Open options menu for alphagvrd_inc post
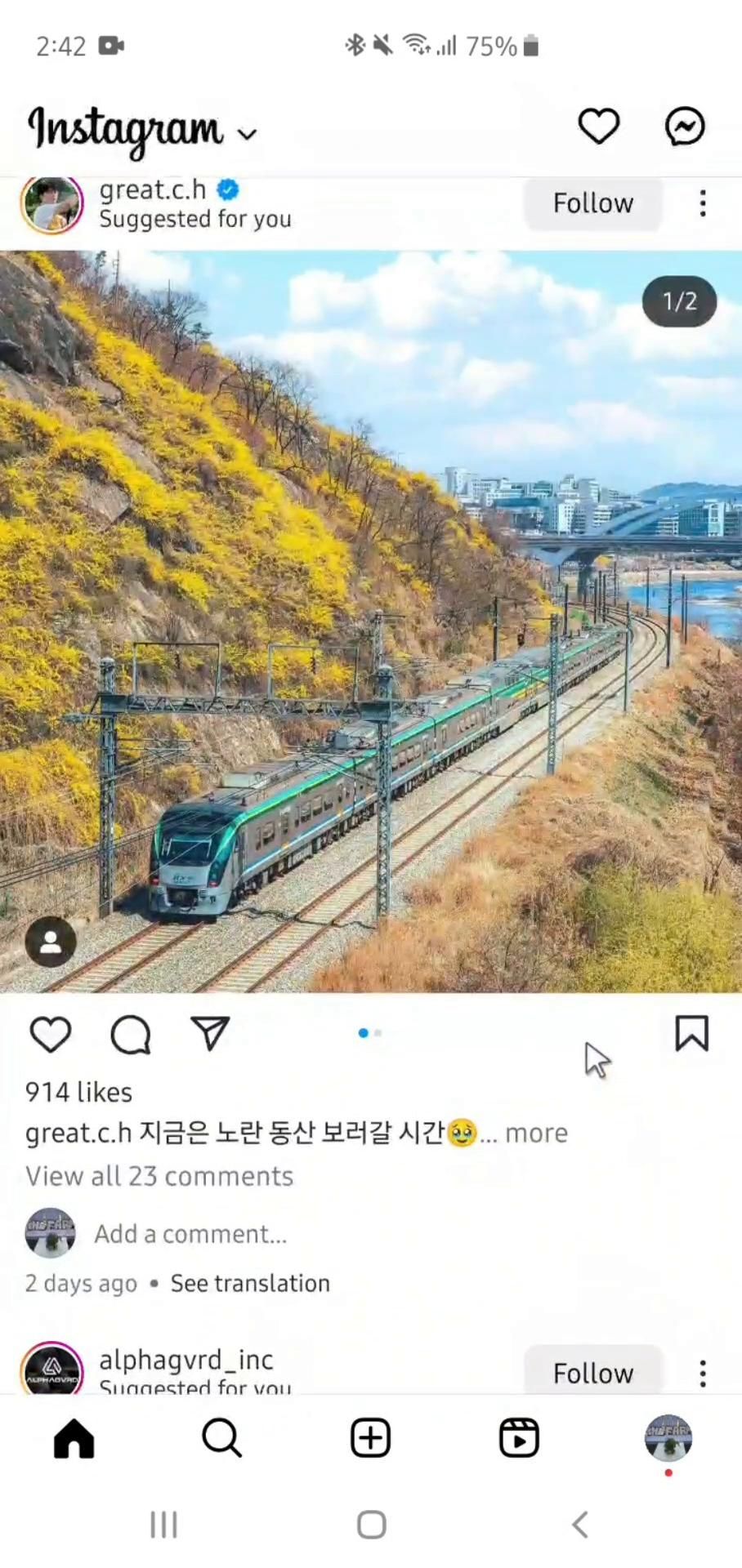 (x=703, y=1374)
